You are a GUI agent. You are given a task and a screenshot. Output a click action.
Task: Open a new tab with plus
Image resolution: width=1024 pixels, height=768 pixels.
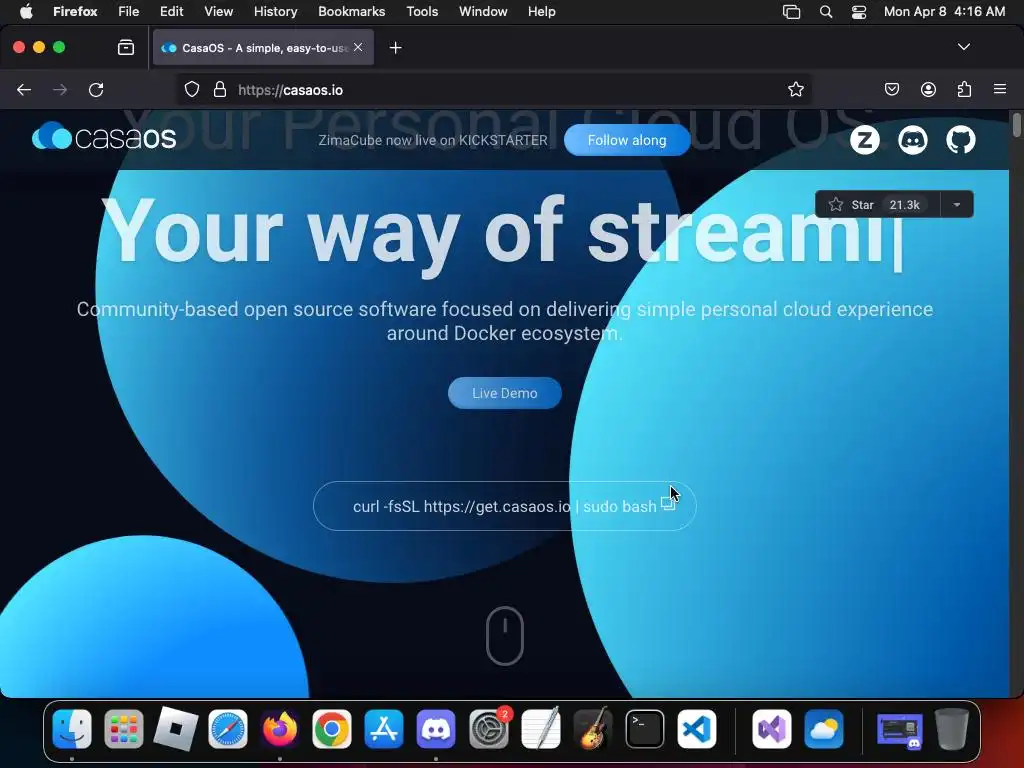[x=395, y=48]
